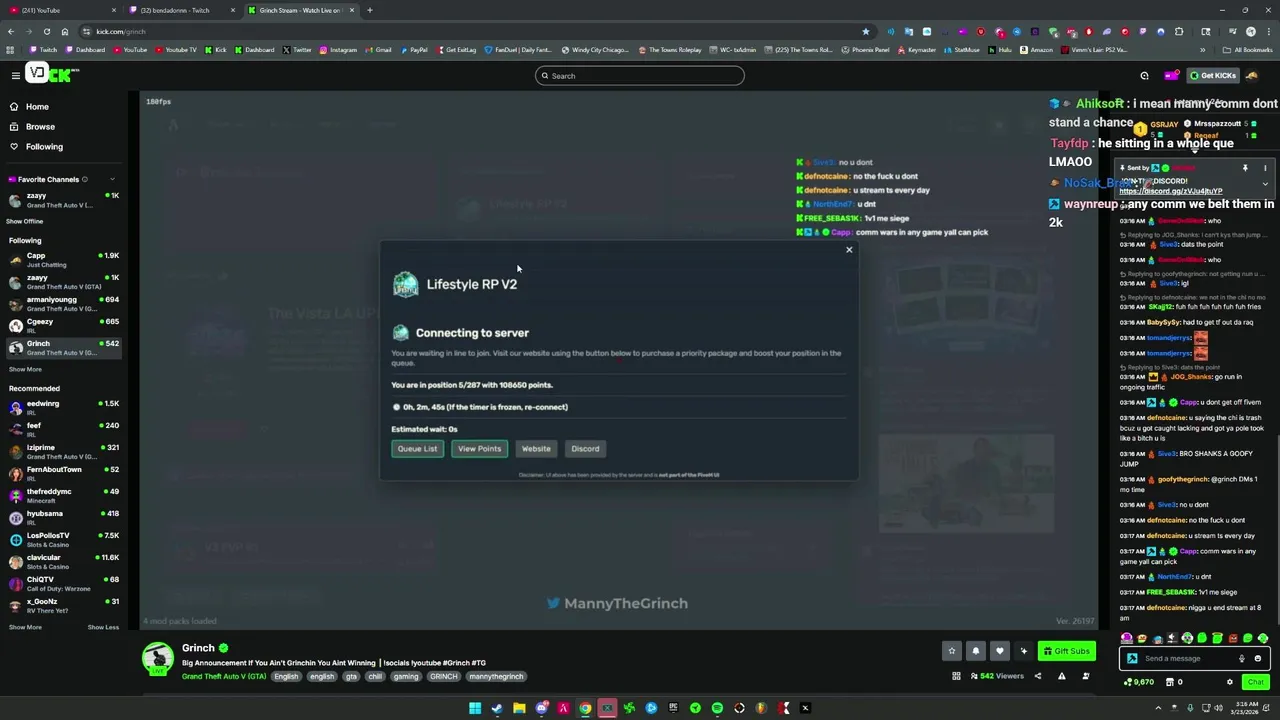Click the circular refresh icon near Get KICKs
This screenshot has width=1280, height=720.
(1144, 75)
